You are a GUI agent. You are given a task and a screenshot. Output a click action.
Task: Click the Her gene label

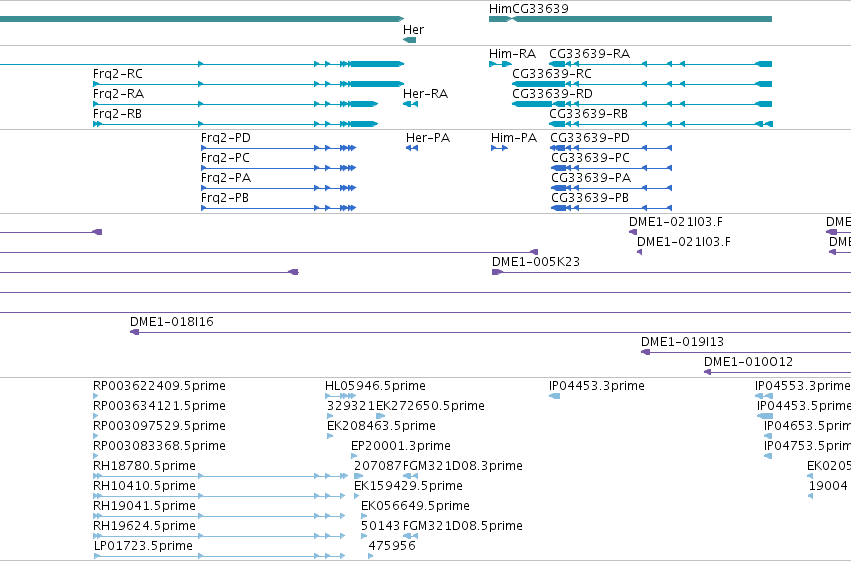coord(413,30)
